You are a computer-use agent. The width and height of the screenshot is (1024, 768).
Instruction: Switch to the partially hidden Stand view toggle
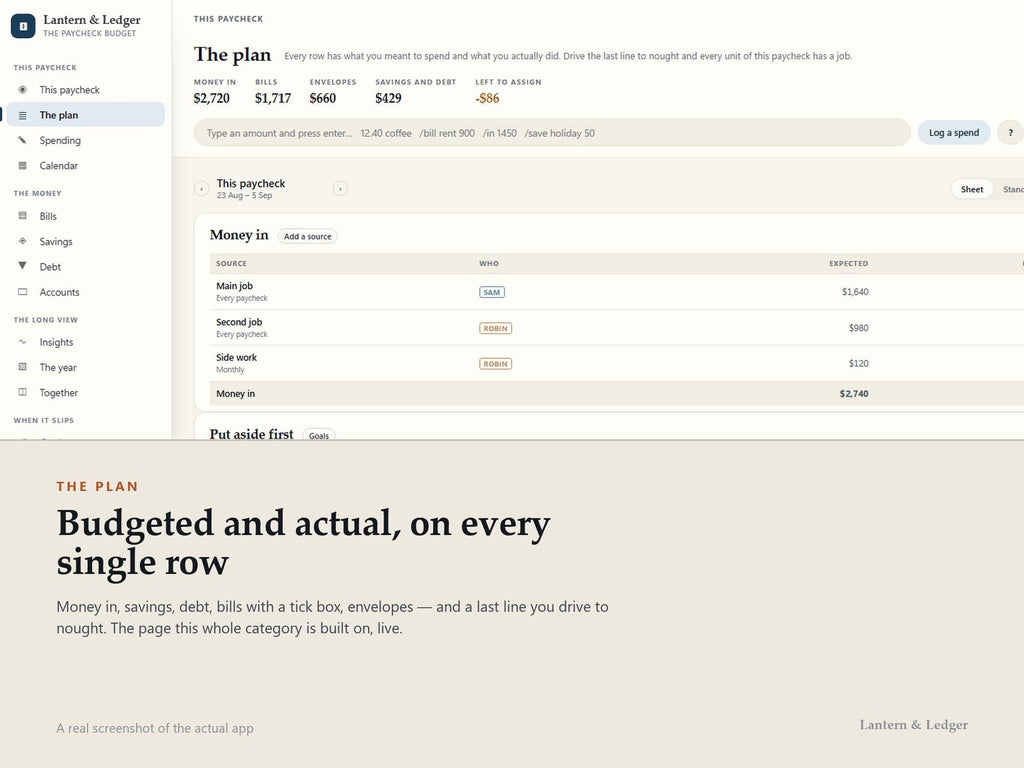[x=1011, y=189]
